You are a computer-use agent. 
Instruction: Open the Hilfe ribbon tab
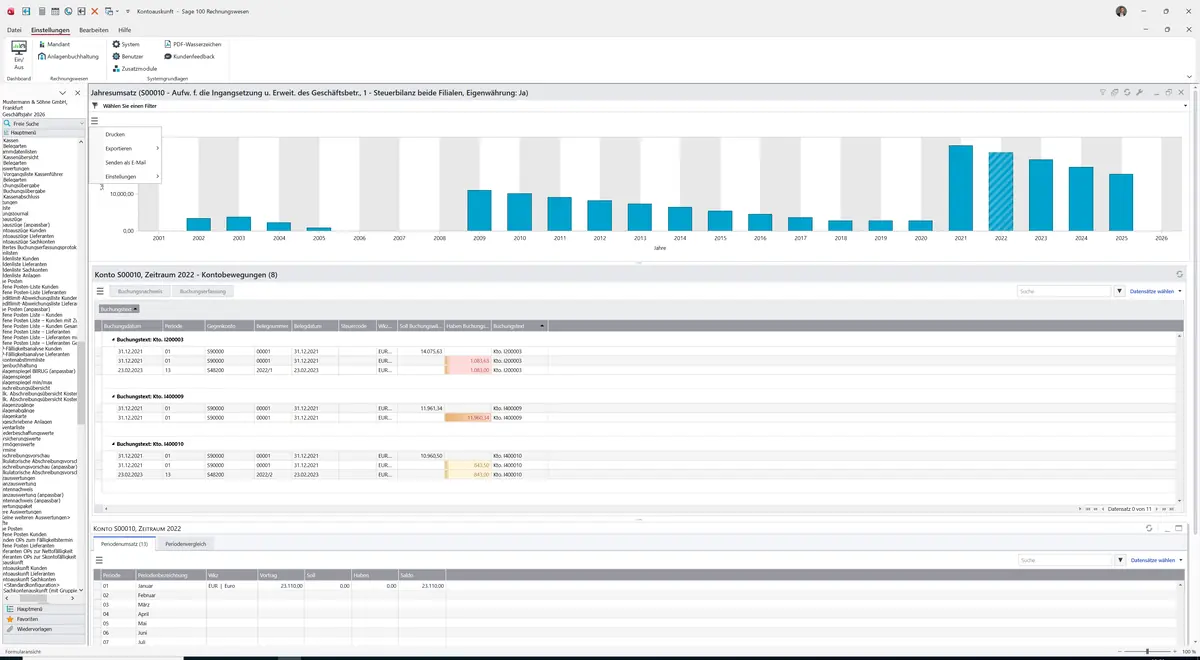click(x=125, y=30)
